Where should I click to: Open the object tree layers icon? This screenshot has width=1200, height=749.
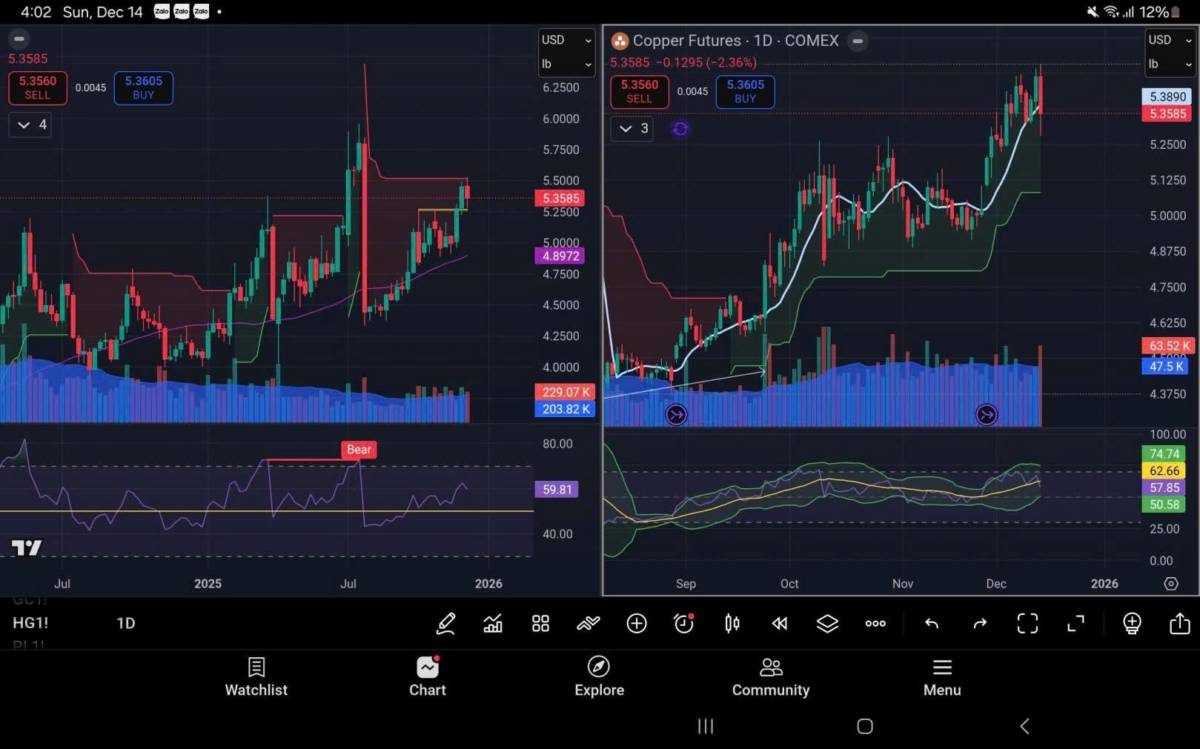click(827, 624)
